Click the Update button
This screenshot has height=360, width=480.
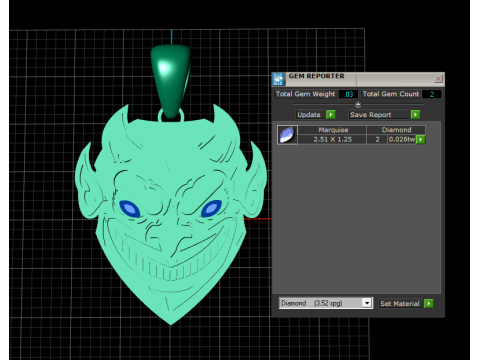tap(309, 115)
